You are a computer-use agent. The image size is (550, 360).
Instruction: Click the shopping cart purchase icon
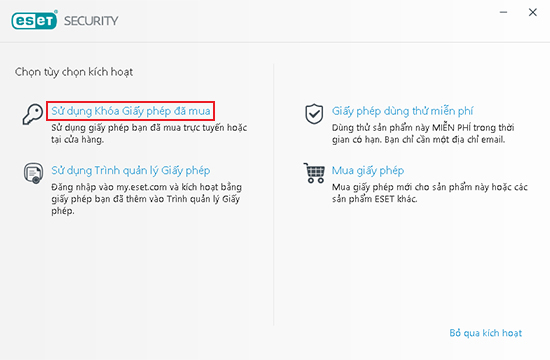click(314, 173)
